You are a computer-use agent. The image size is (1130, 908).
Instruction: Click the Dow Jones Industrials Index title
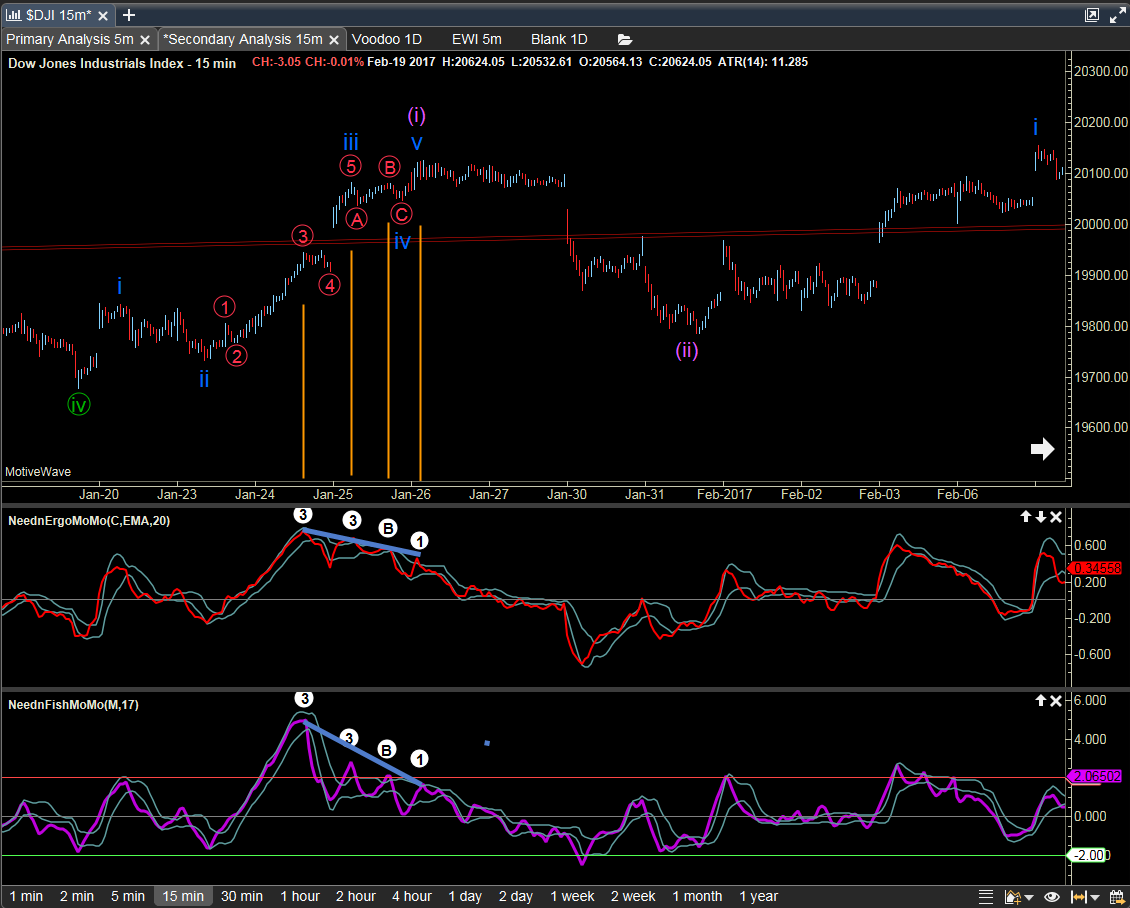click(x=122, y=63)
